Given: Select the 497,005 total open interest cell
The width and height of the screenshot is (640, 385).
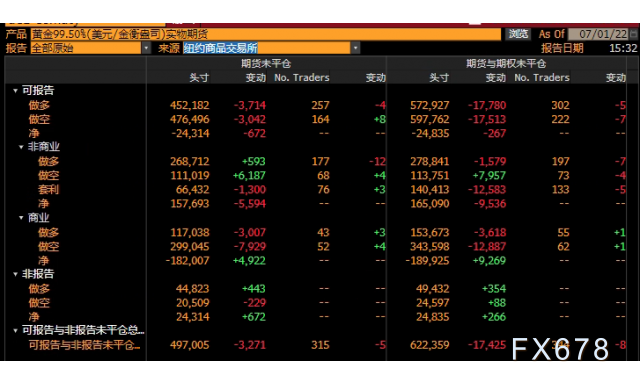Looking at the screenshot, I should [x=189, y=345].
